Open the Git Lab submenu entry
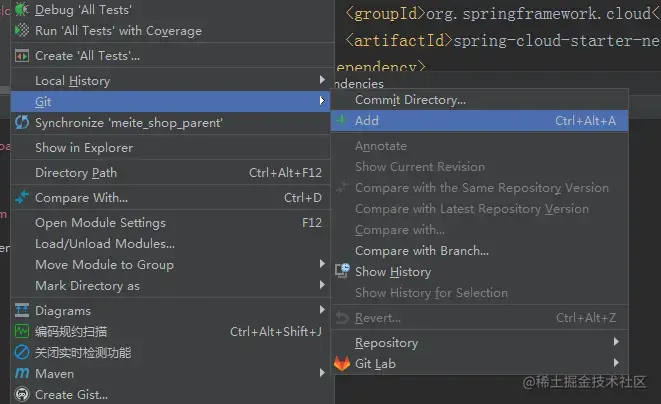Viewport: 661px width, 404px height. [x=480, y=364]
